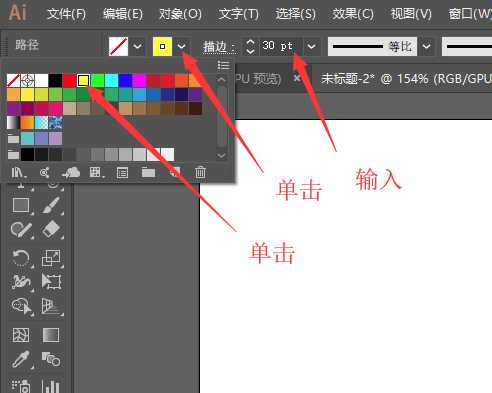Select the magenta swatch
492x393 pixels.
pyautogui.click(x=139, y=80)
